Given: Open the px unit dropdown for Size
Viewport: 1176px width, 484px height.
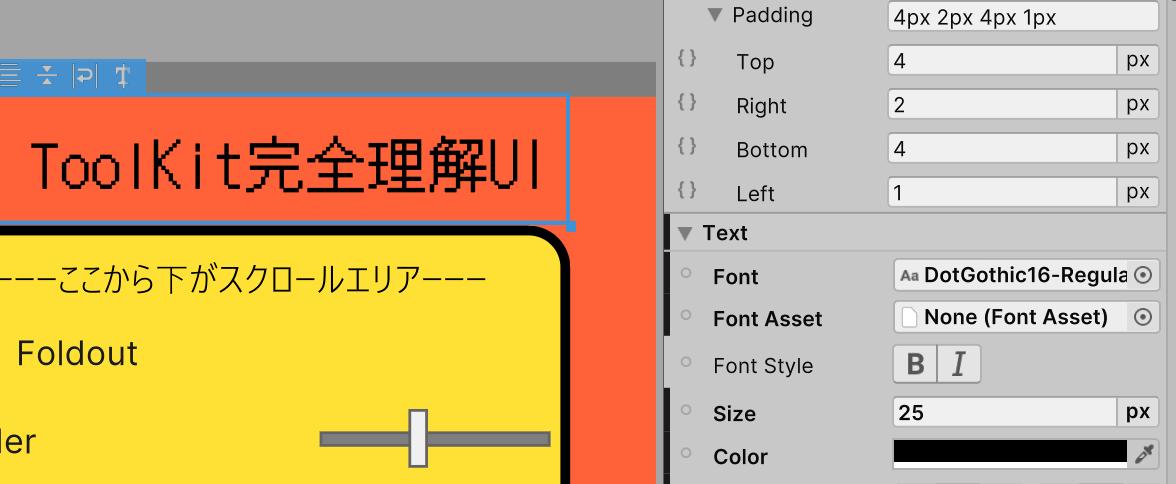Looking at the screenshot, I should (x=1138, y=412).
